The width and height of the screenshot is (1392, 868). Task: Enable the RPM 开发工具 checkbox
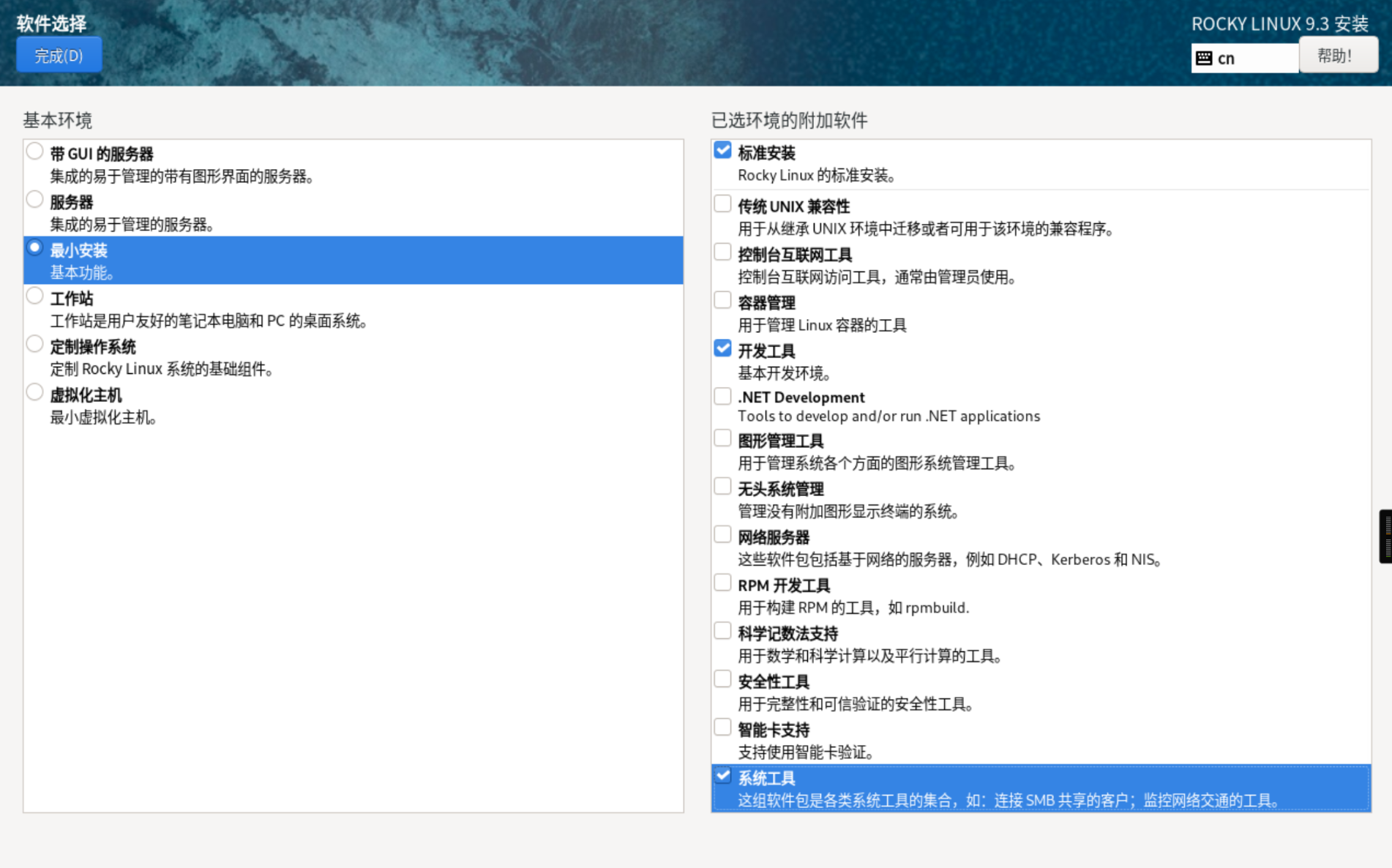coord(722,584)
